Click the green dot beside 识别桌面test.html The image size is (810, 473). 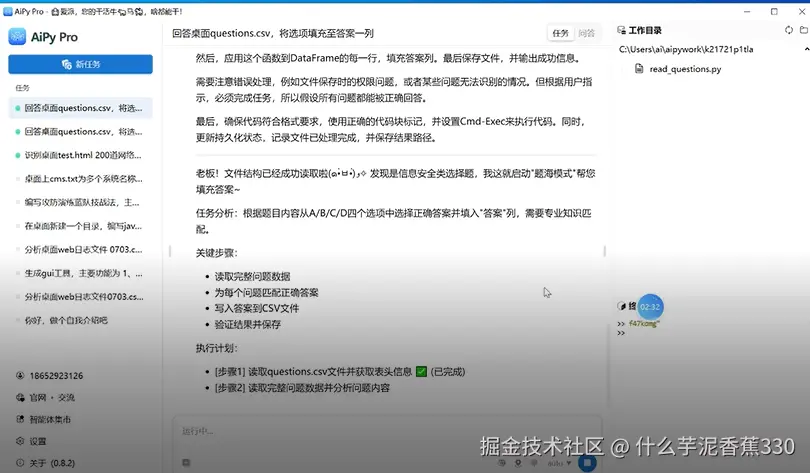point(18,155)
